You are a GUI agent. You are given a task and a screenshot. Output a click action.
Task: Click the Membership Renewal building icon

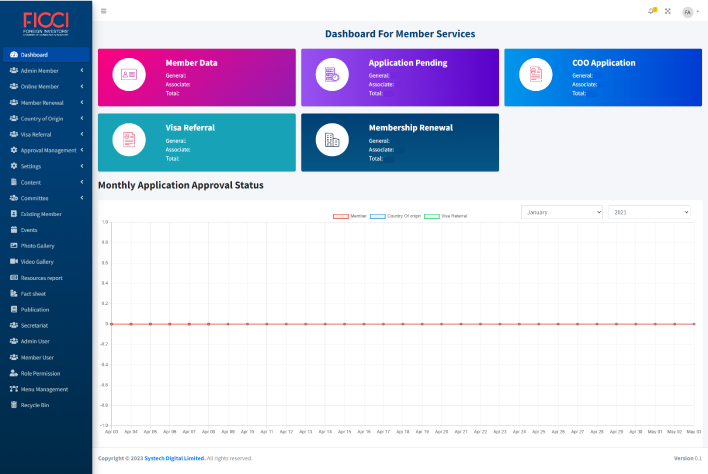332,142
